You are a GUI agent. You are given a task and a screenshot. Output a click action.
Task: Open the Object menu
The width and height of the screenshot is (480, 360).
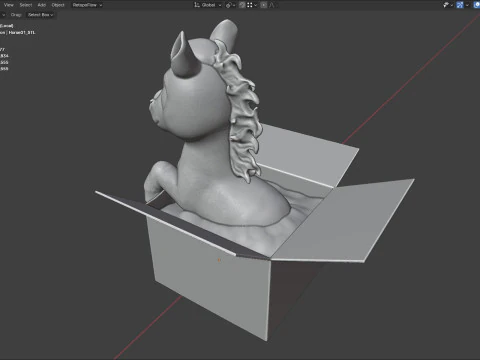58,5
